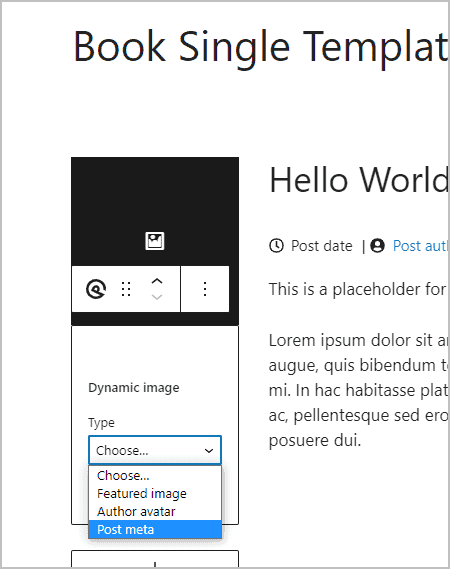Click the Type field label
Viewport: 450px width, 569px height.
[102, 423]
